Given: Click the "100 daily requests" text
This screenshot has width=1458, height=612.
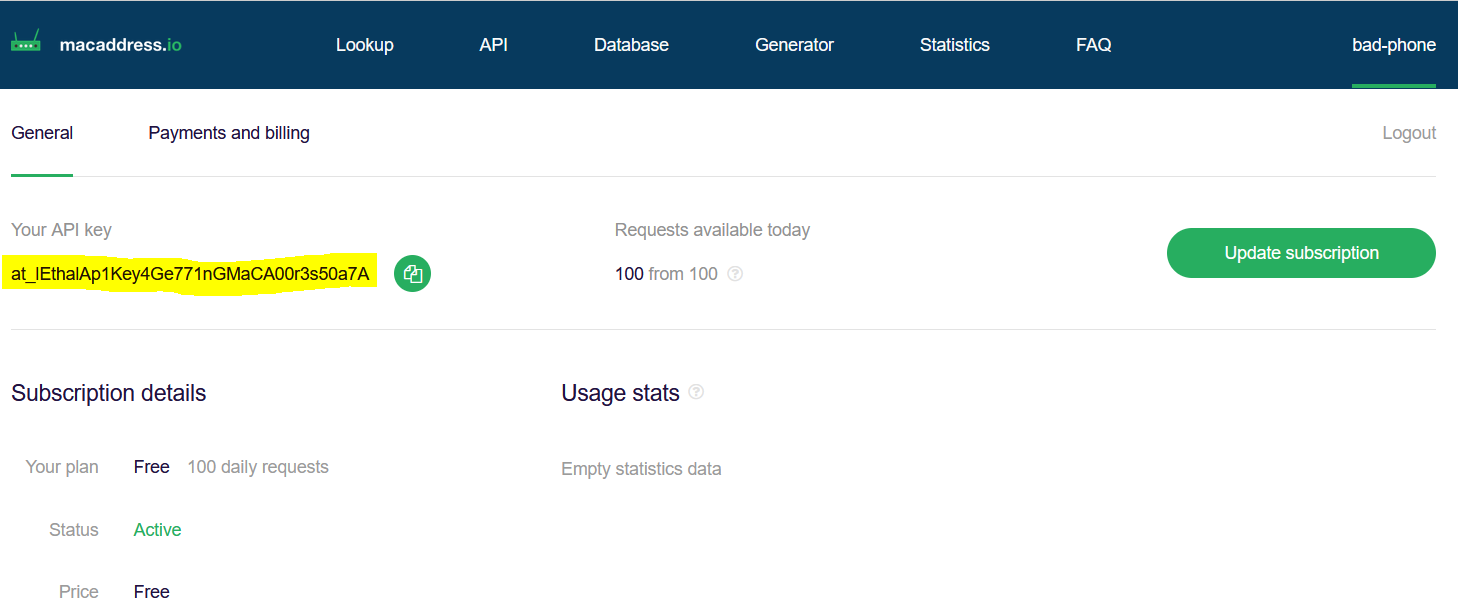Looking at the screenshot, I should point(258,467).
